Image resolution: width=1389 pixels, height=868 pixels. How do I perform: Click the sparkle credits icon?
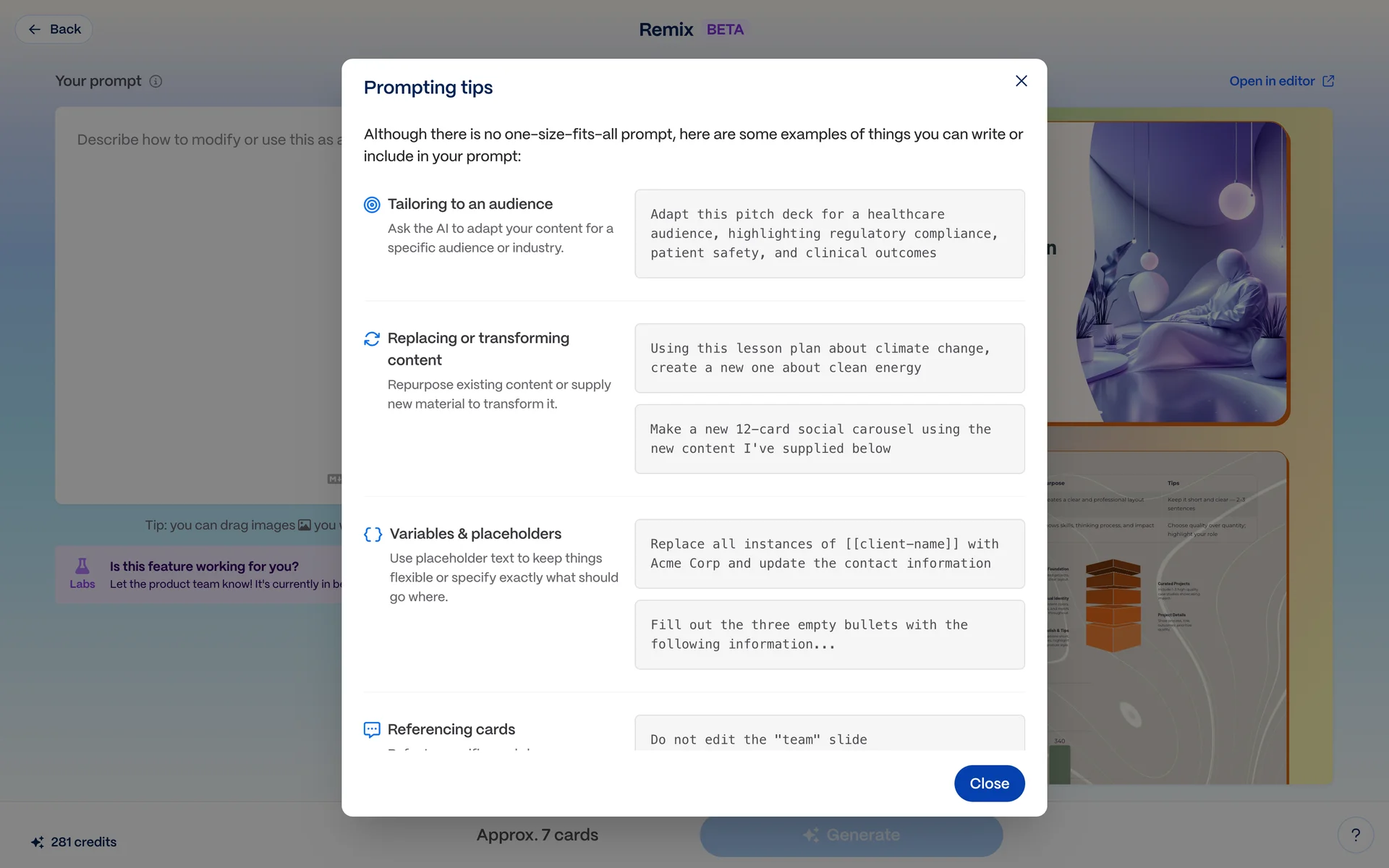(38, 842)
